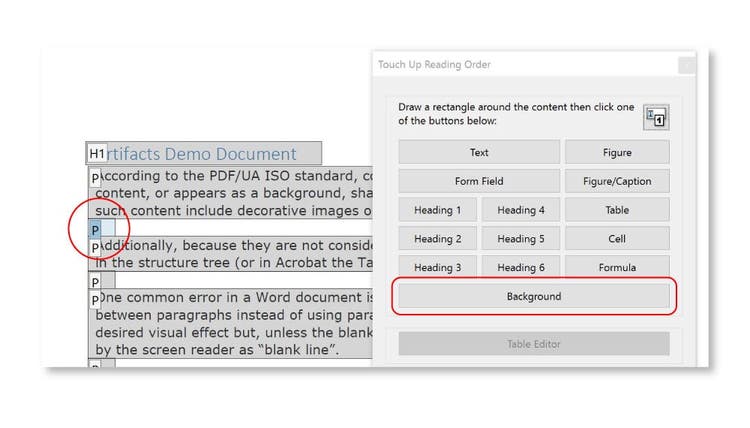Click P tag beside 'Additionally, because'
This screenshot has width=750, height=428.
pos(95,246)
